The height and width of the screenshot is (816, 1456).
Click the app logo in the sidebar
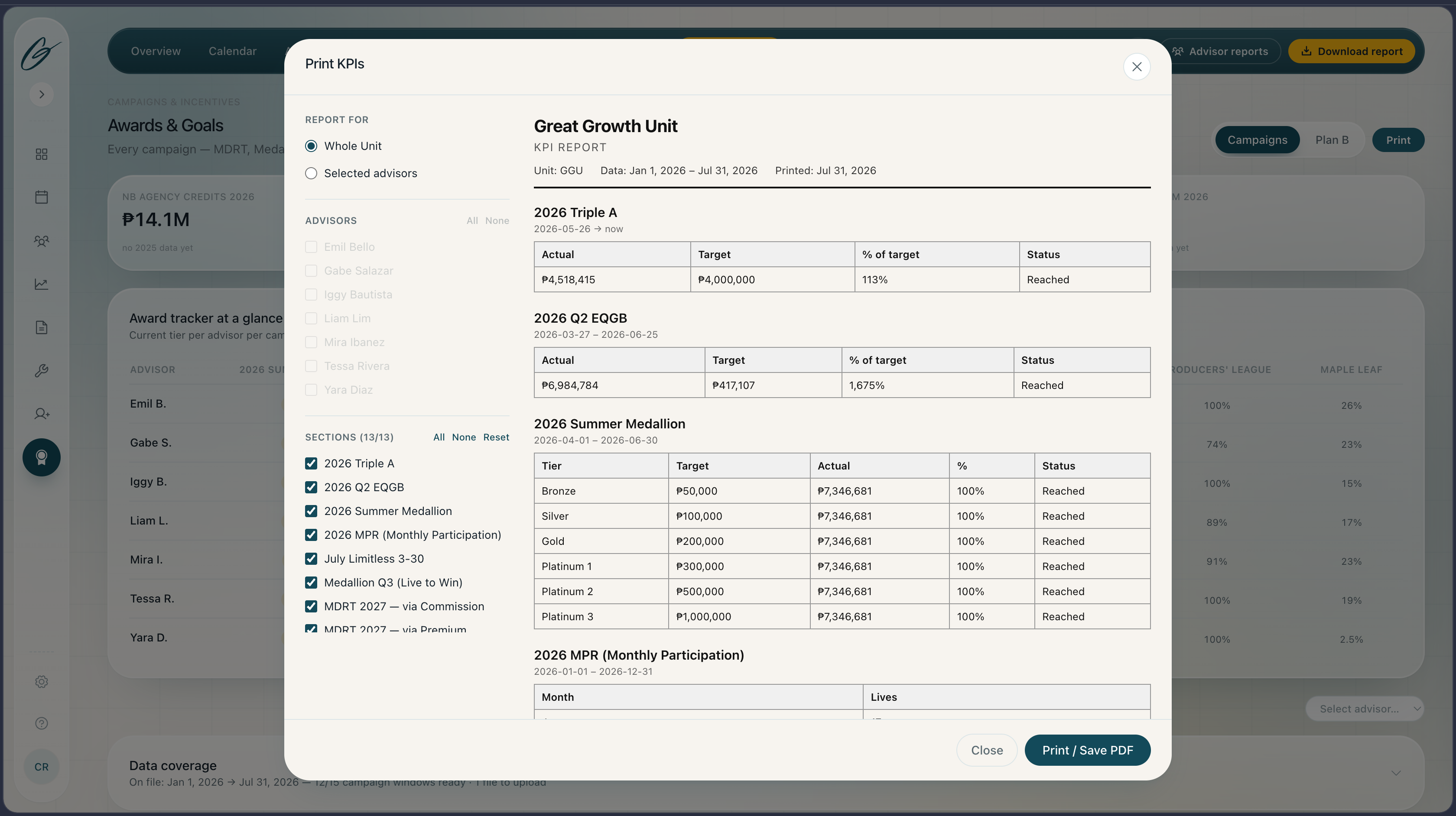[x=40, y=54]
